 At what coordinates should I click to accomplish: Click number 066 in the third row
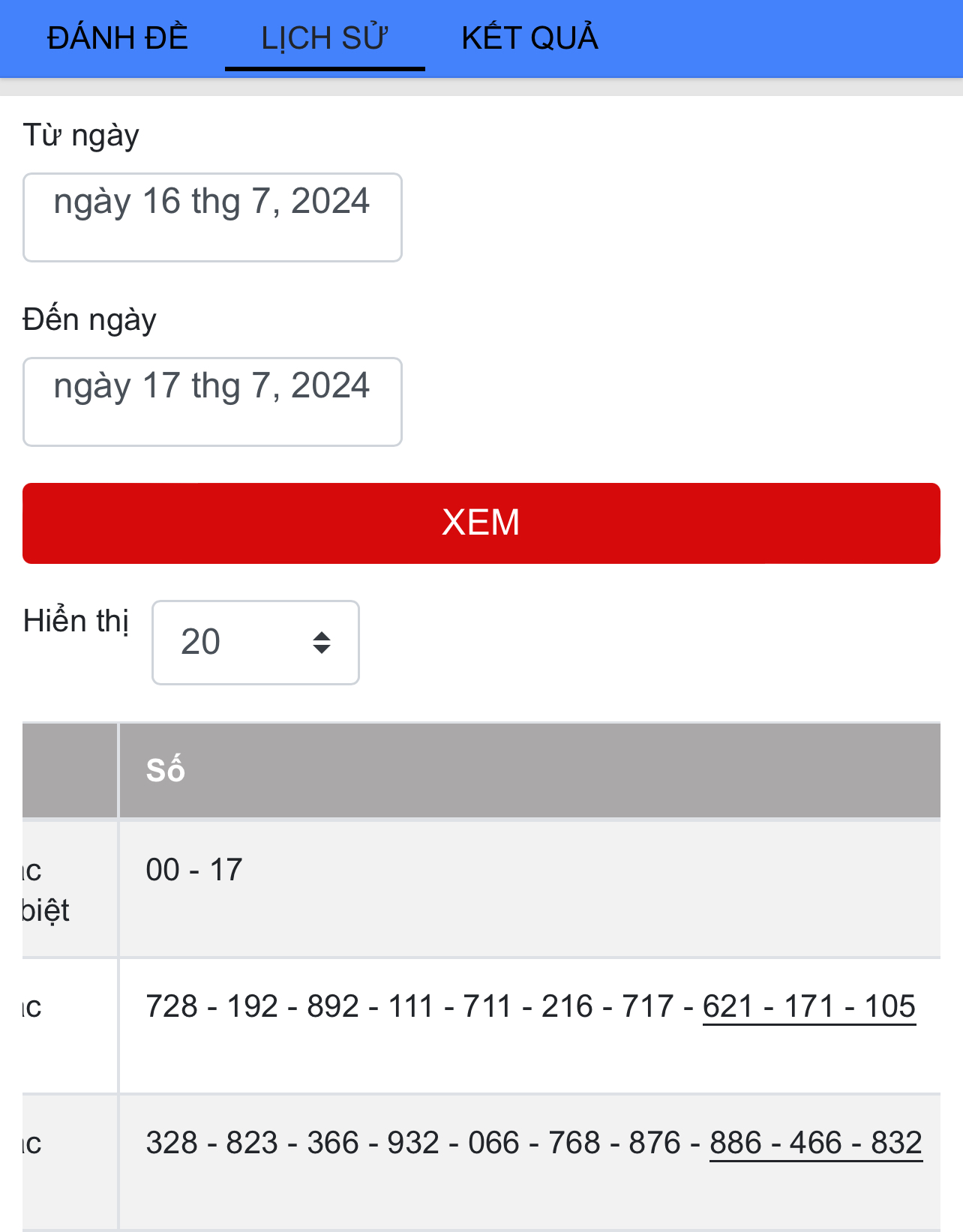click(493, 1143)
